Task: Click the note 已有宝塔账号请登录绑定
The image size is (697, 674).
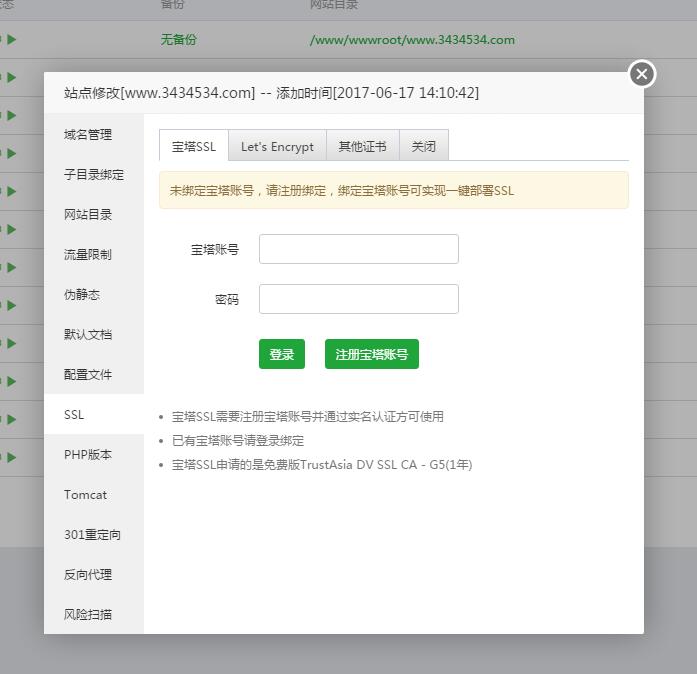Action: 238,441
